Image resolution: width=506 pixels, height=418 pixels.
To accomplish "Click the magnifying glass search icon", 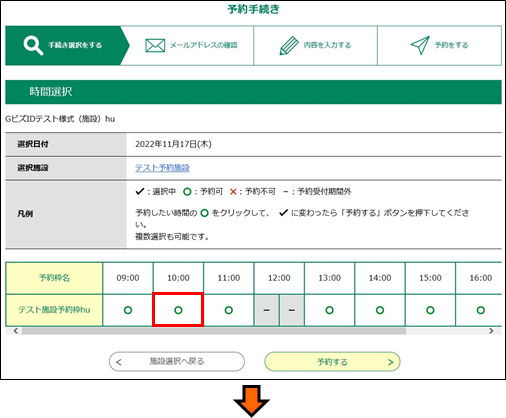I will [33, 46].
